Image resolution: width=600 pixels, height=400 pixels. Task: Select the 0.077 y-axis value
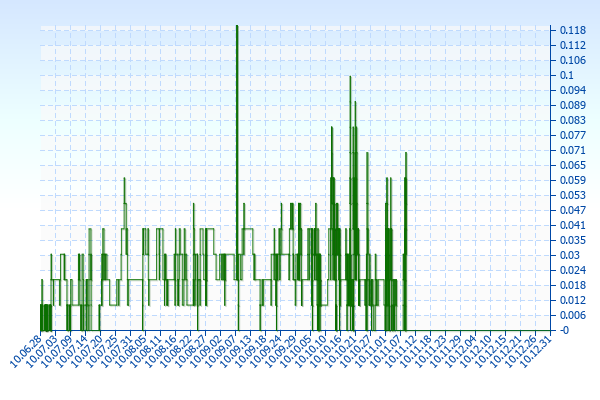(x=573, y=135)
